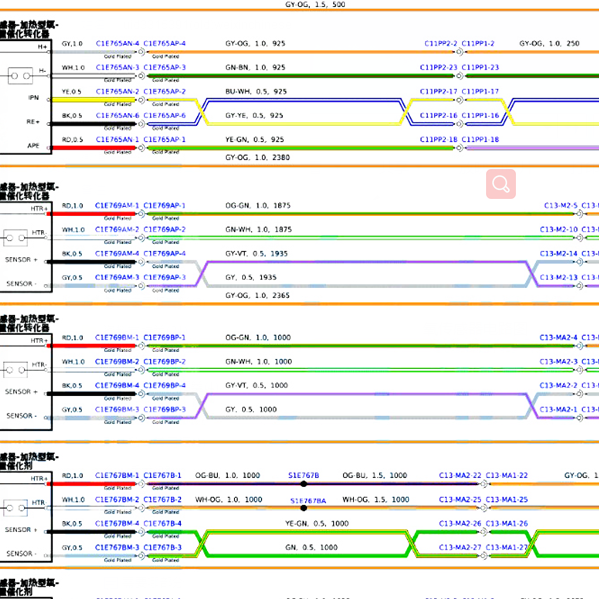The image size is (599, 599).
Task: Select connector pin C13-M2-14
Action: tap(559, 254)
